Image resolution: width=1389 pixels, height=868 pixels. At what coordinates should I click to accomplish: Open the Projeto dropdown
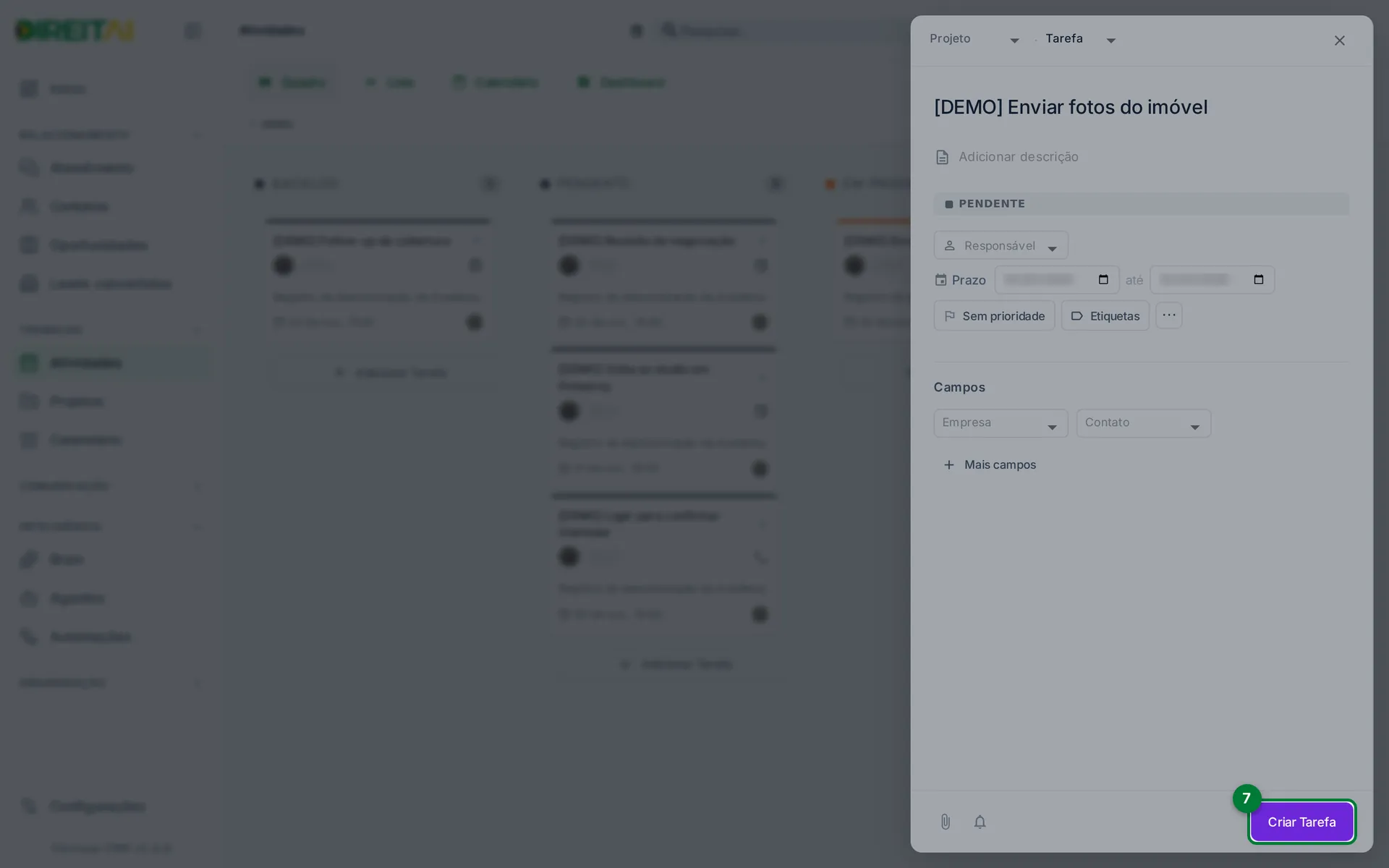point(974,39)
